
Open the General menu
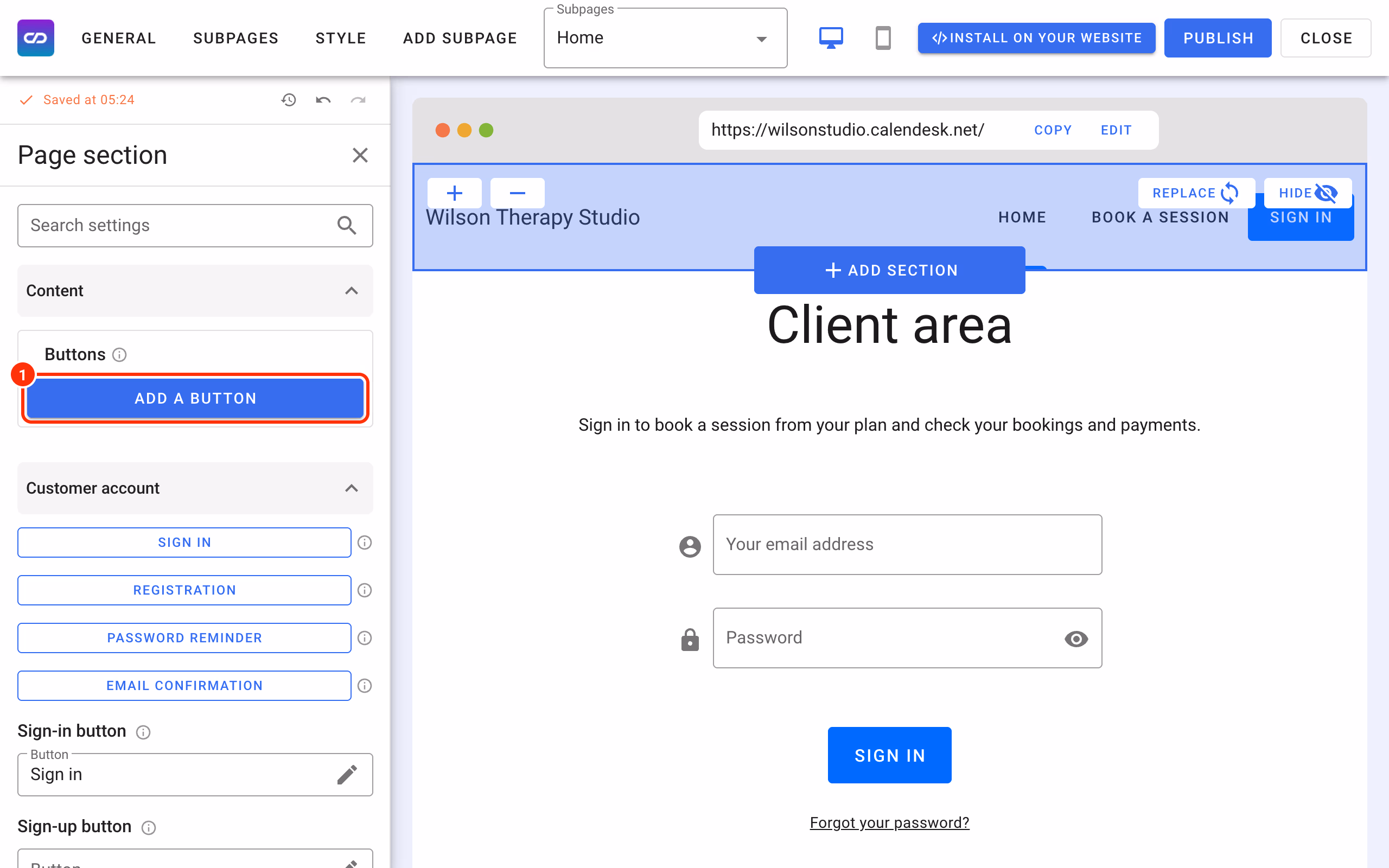119,38
